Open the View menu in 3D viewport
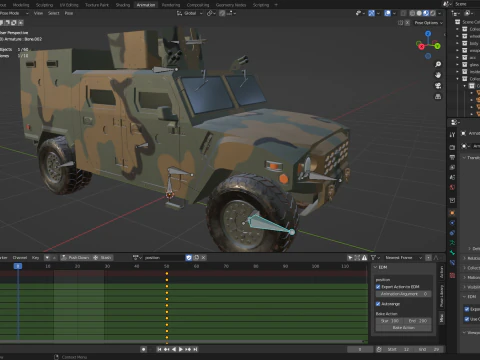 38,13
